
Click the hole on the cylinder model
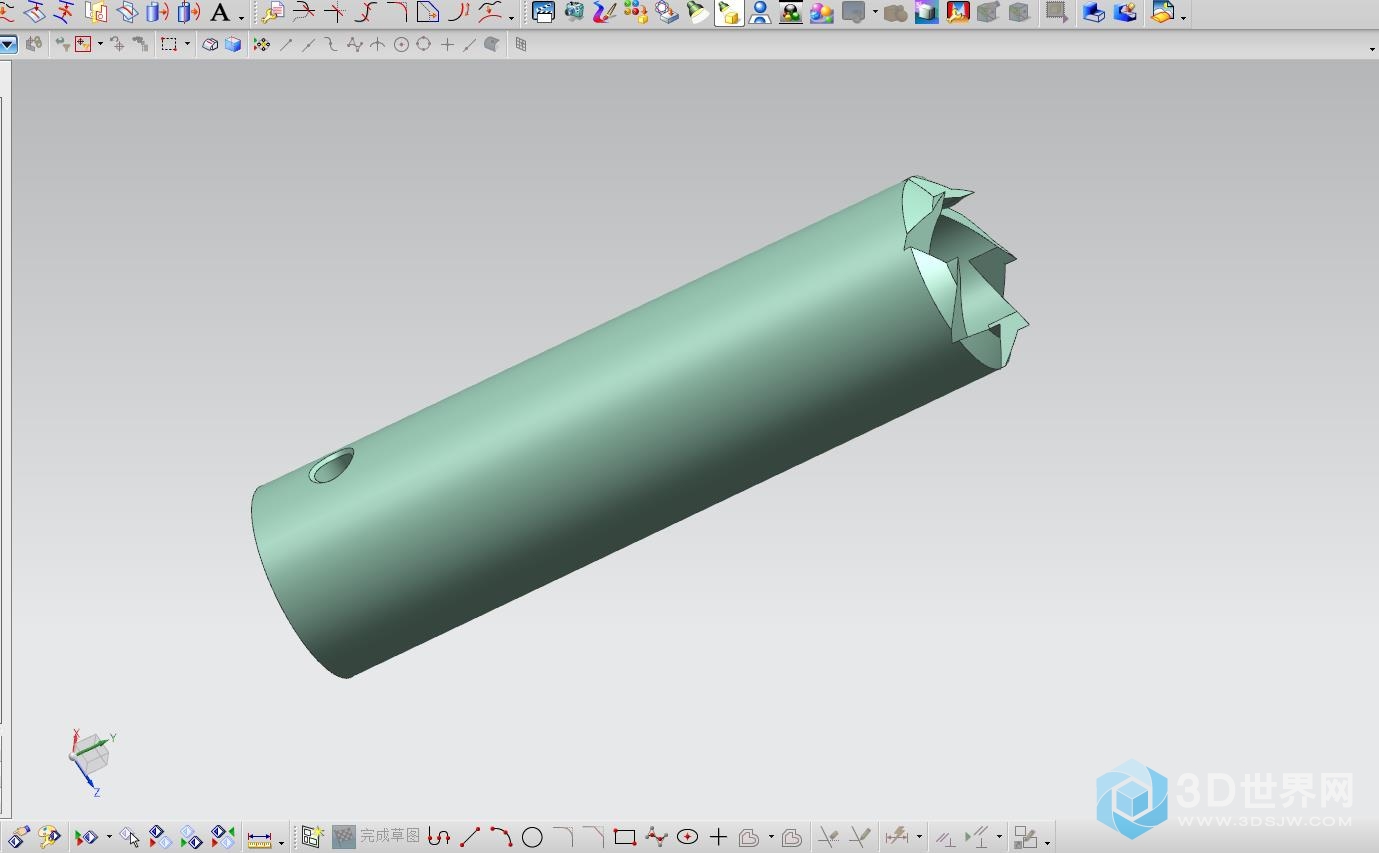coord(331,466)
